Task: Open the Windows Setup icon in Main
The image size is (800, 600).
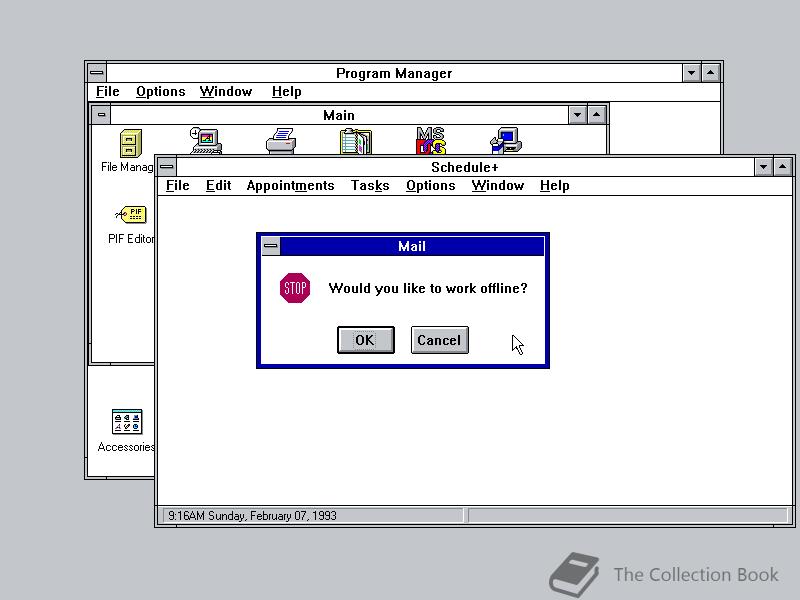Action: coord(506,141)
